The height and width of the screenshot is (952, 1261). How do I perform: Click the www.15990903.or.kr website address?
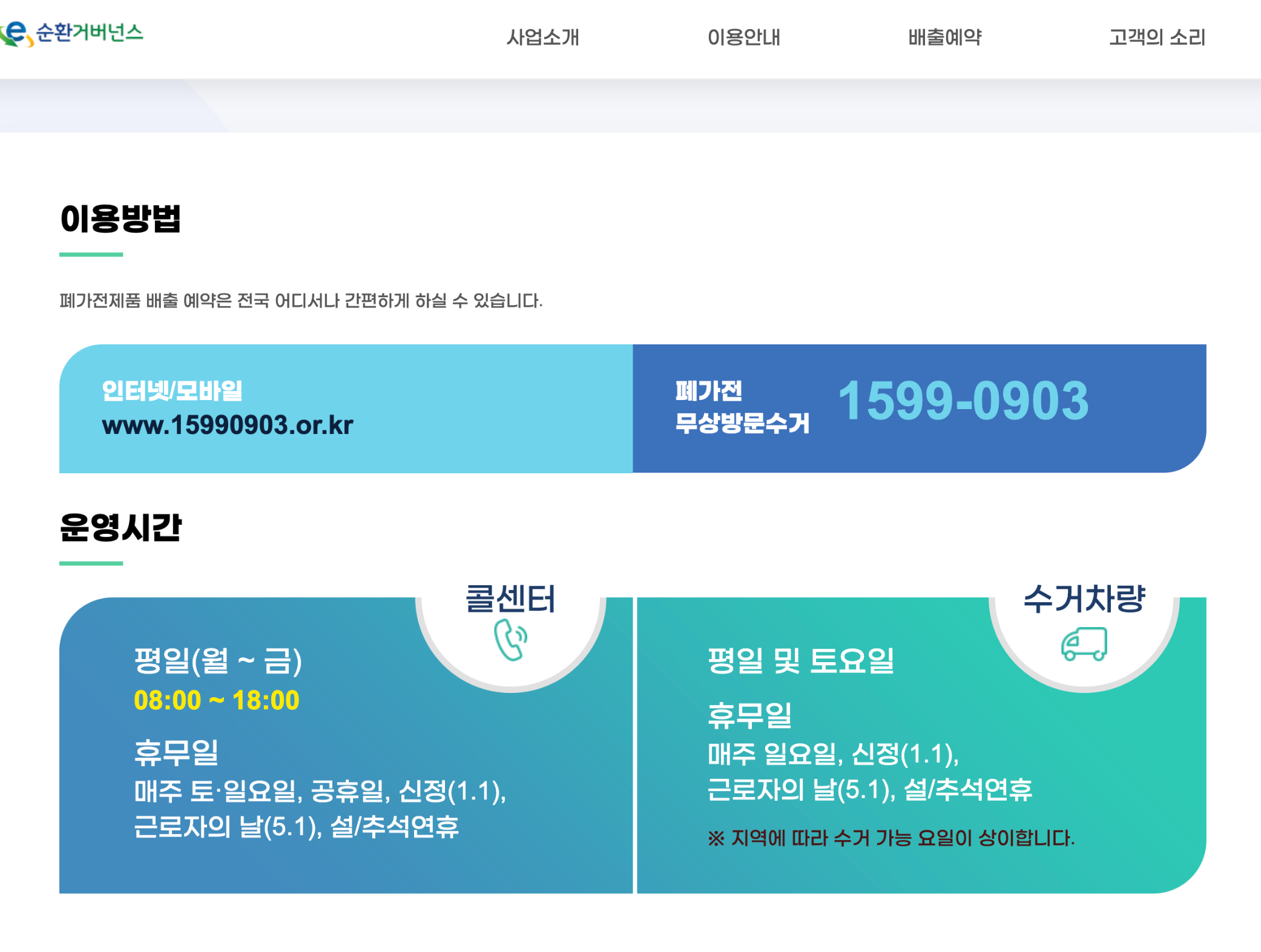tap(228, 425)
